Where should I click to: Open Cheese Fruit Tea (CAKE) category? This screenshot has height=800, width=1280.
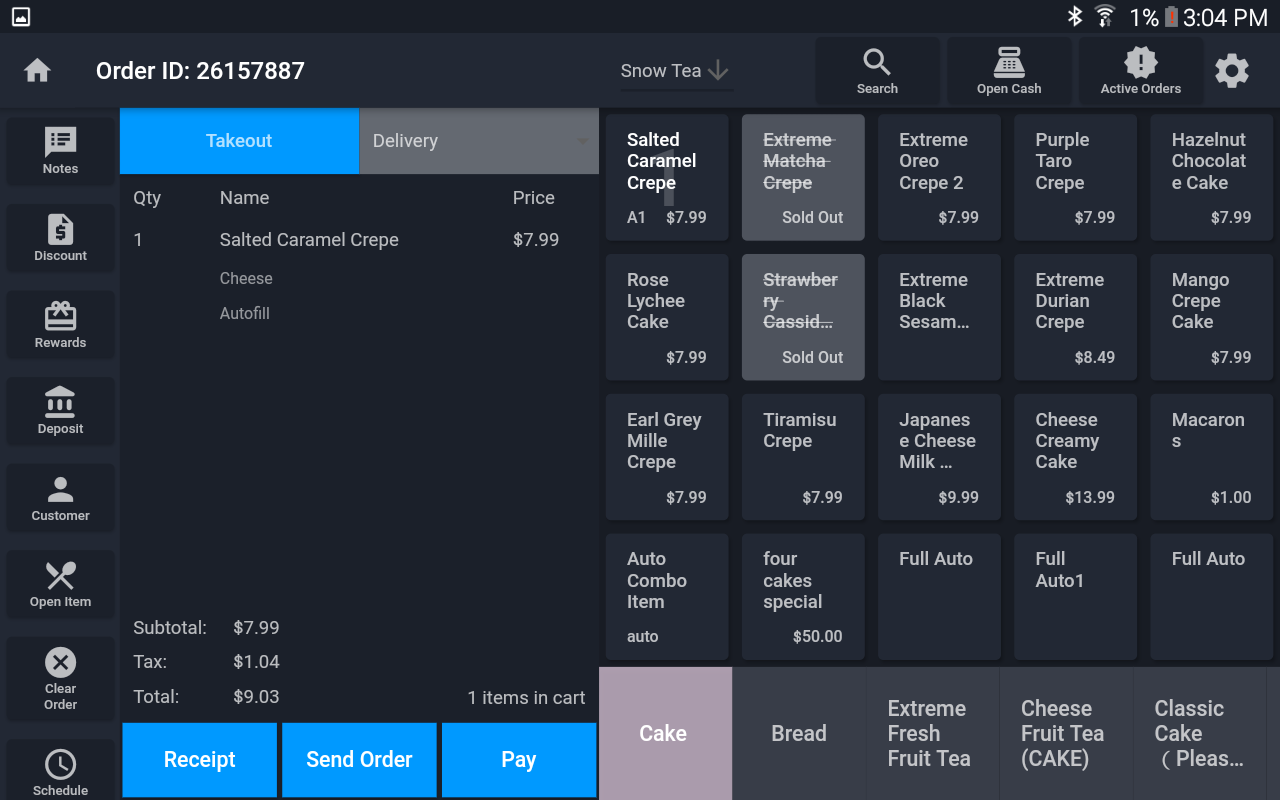click(1066, 733)
